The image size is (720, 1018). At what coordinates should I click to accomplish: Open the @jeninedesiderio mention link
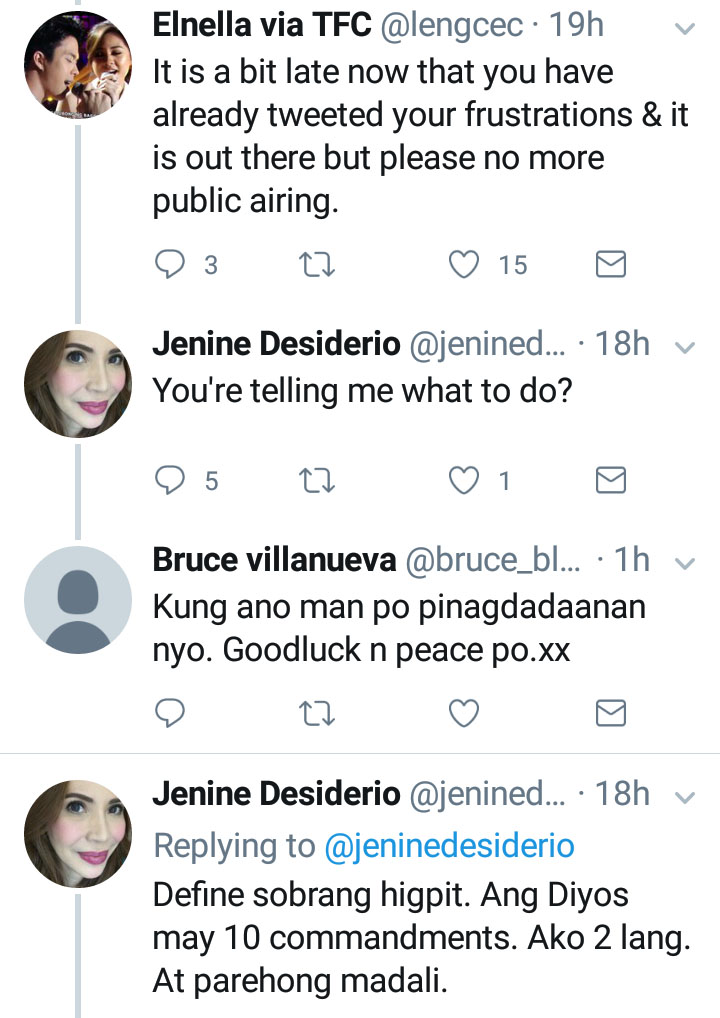(x=449, y=846)
